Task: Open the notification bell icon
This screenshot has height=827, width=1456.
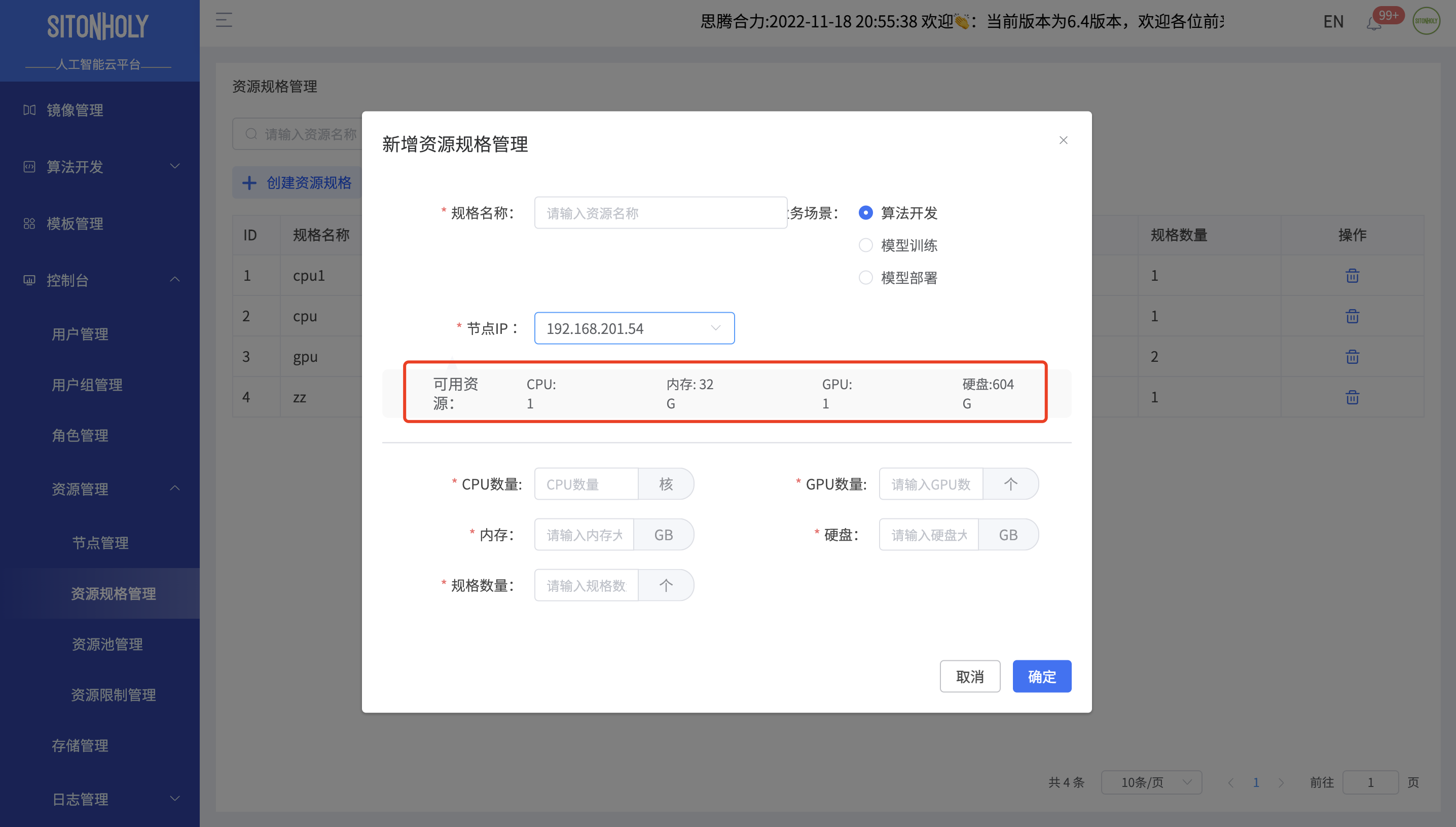Action: tap(1374, 23)
